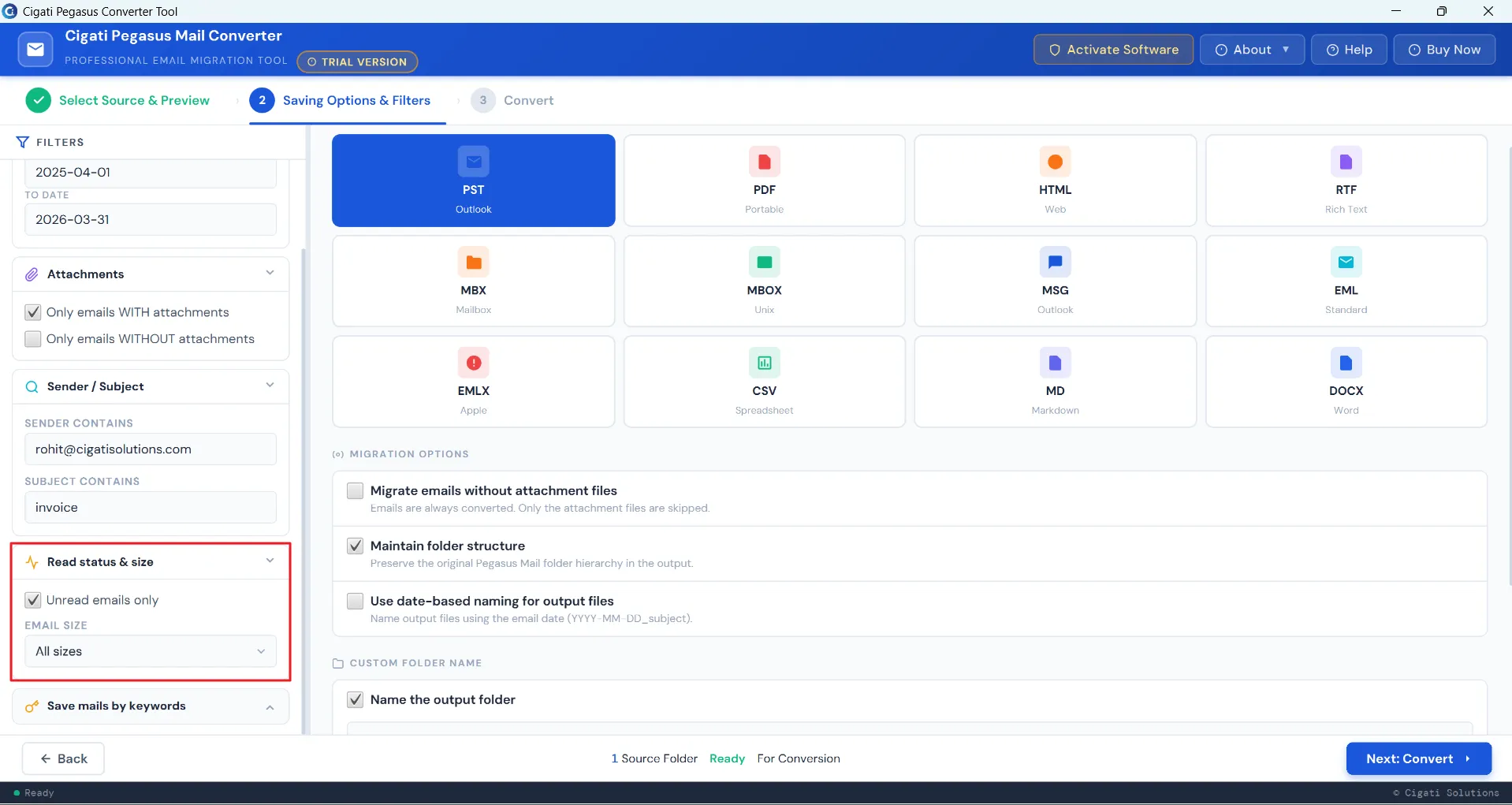Go to Select Source & Preview step
Screen dimensions: 1512x805
coord(118,100)
